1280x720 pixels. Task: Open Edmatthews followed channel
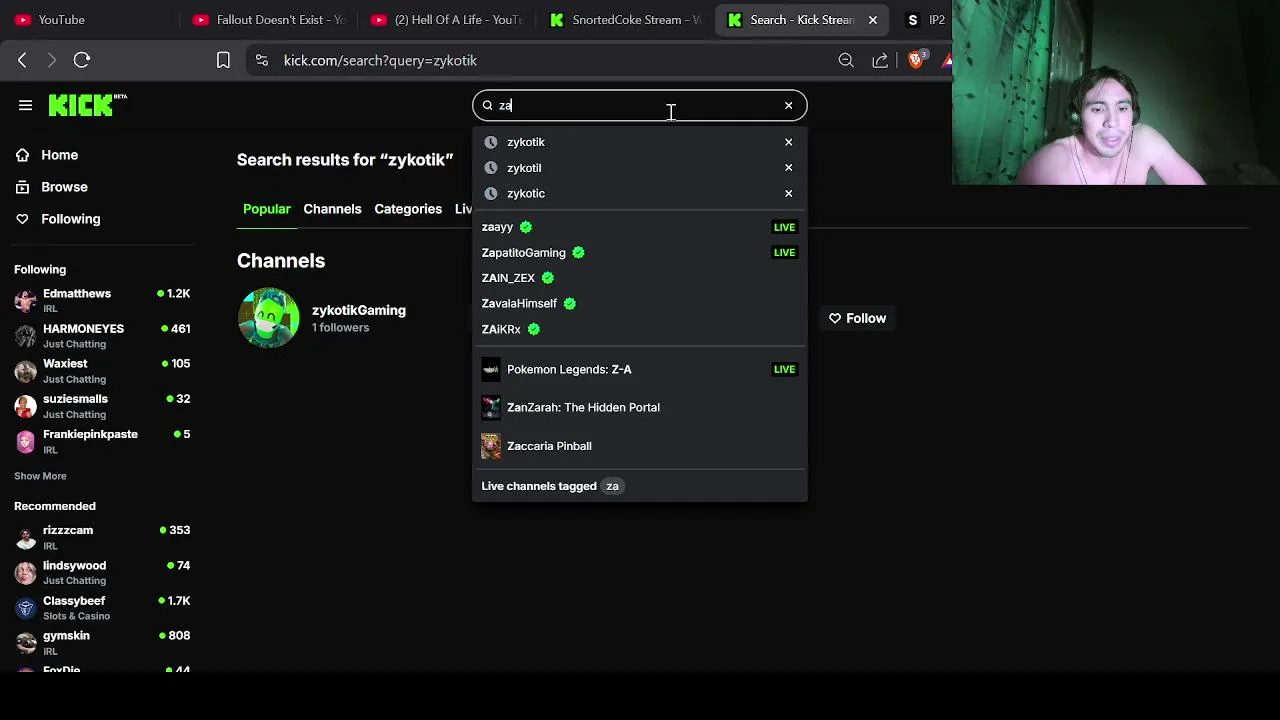tap(101, 301)
